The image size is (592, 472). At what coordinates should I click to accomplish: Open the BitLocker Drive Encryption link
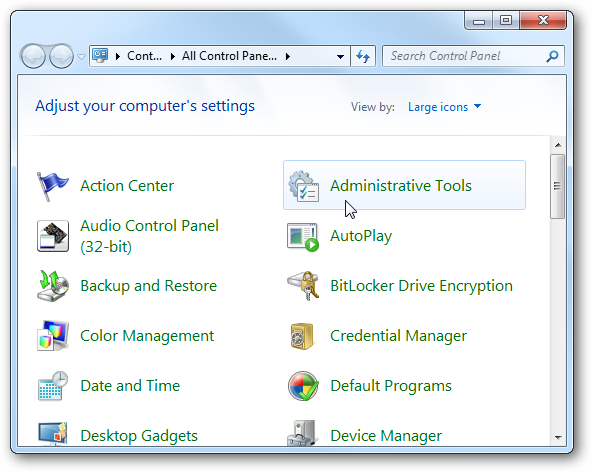point(421,286)
